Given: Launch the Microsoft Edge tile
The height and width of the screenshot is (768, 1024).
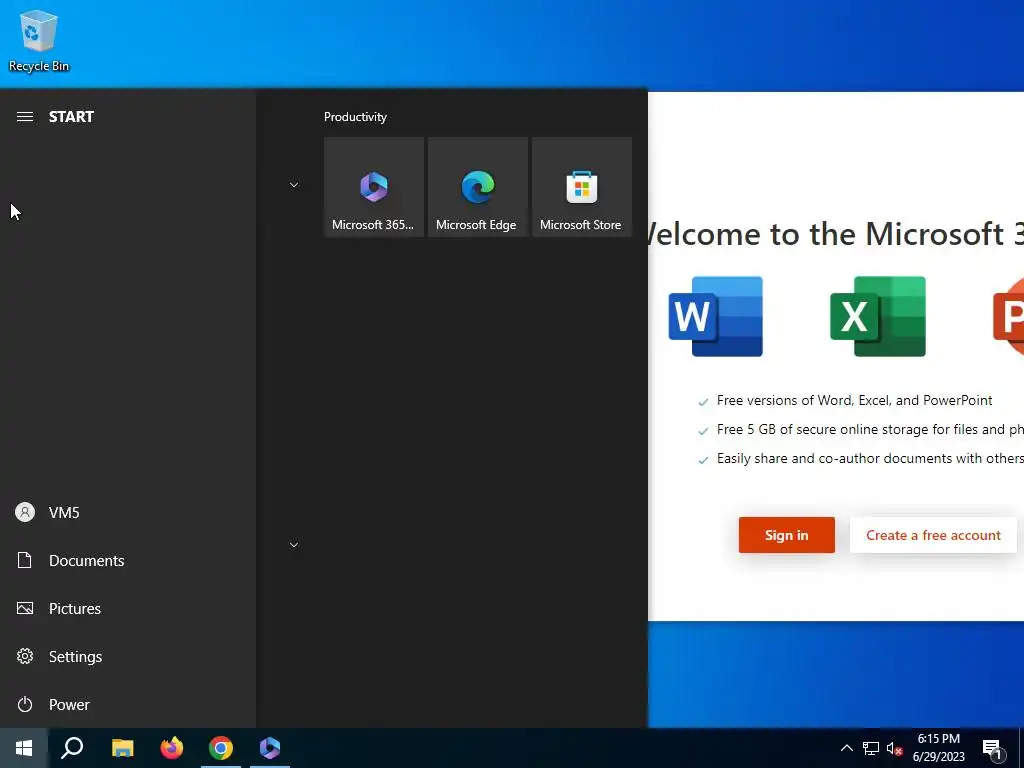Looking at the screenshot, I should click(x=477, y=187).
